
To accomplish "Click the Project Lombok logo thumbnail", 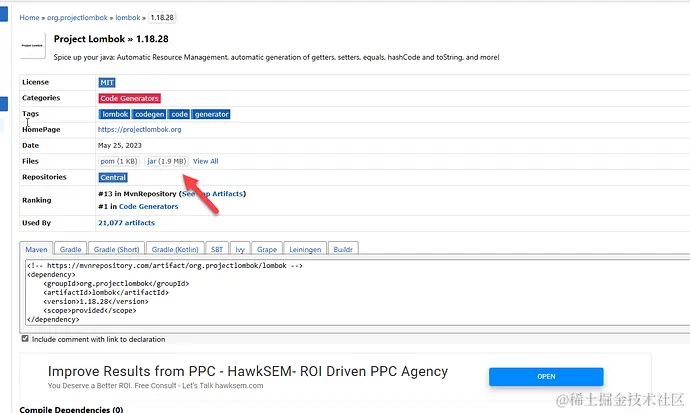I will [x=32, y=46].
